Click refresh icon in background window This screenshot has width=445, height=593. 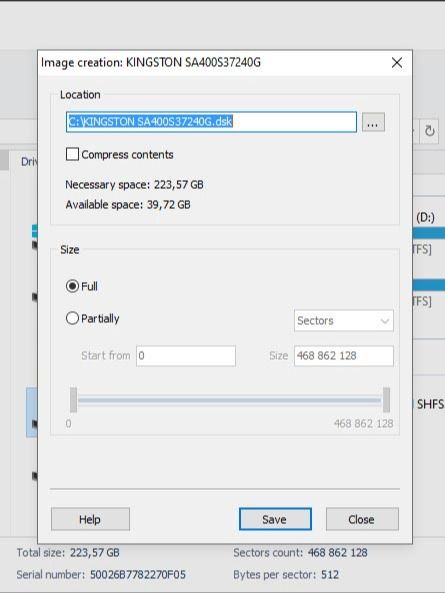[x=430, y=131]
